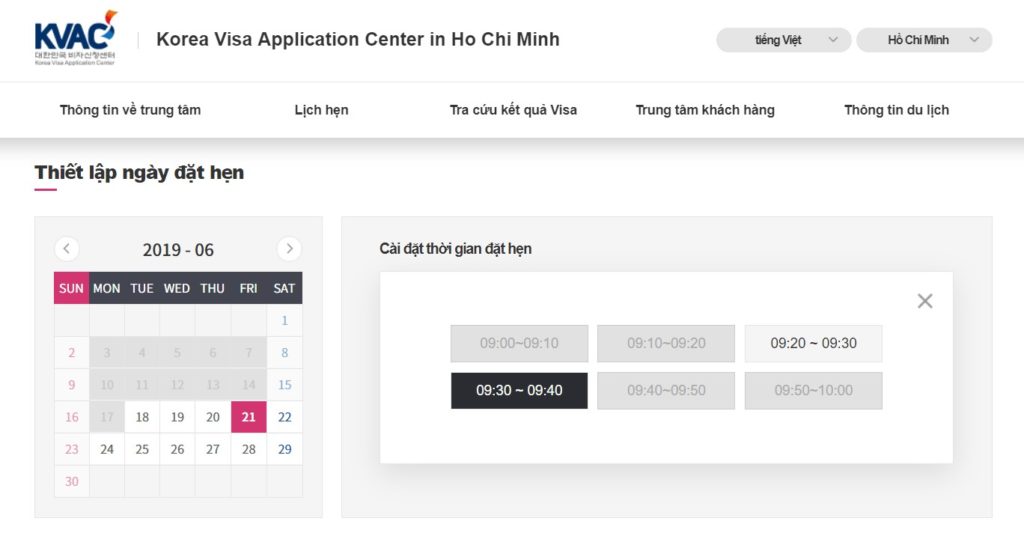Viewport: 1024px width, 533px height.
Task: Choose Saturday June 22 in calendar
Action: tap(285, 417)
